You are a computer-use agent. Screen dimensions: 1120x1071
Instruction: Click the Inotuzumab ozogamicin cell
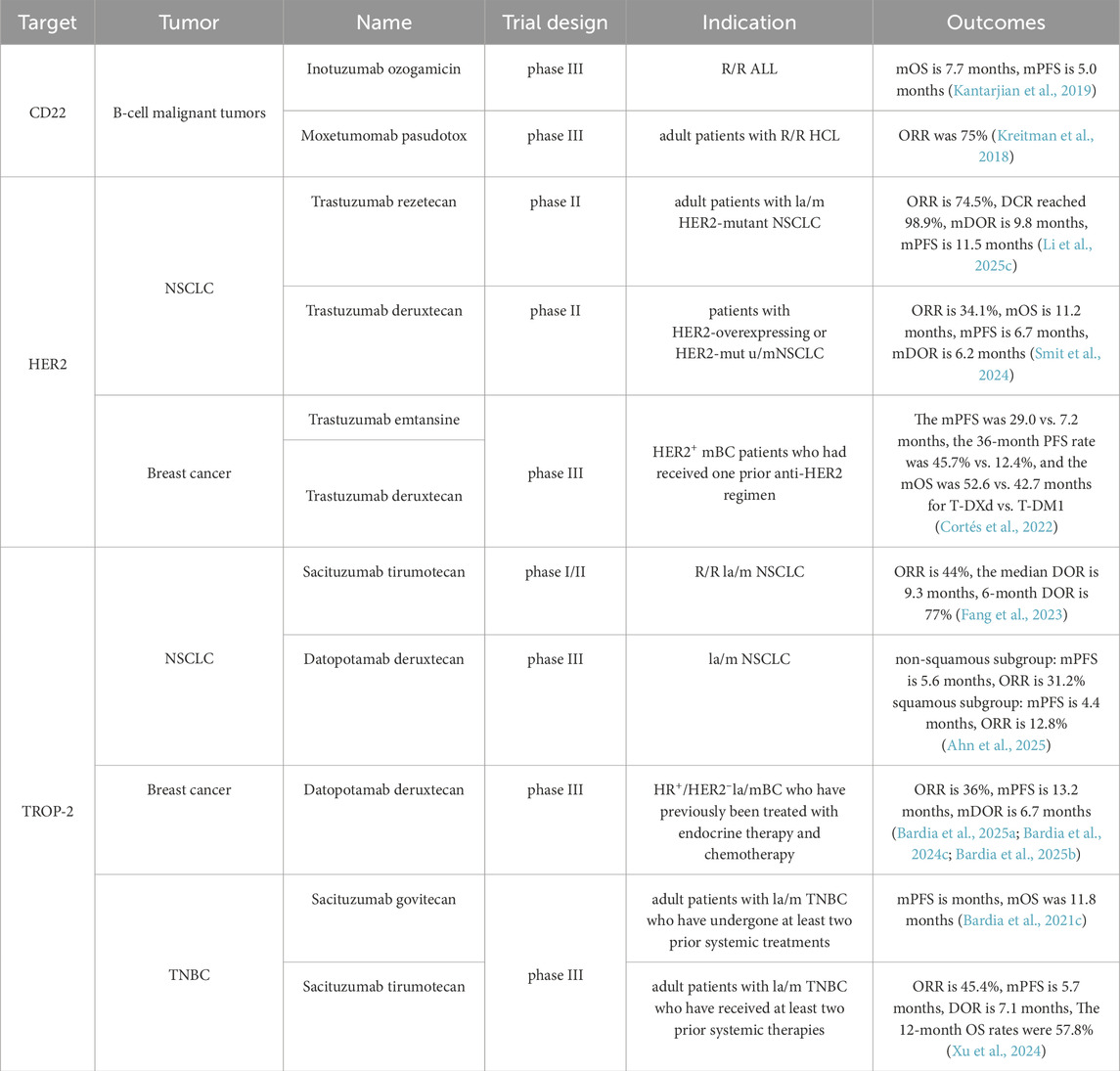383,69
